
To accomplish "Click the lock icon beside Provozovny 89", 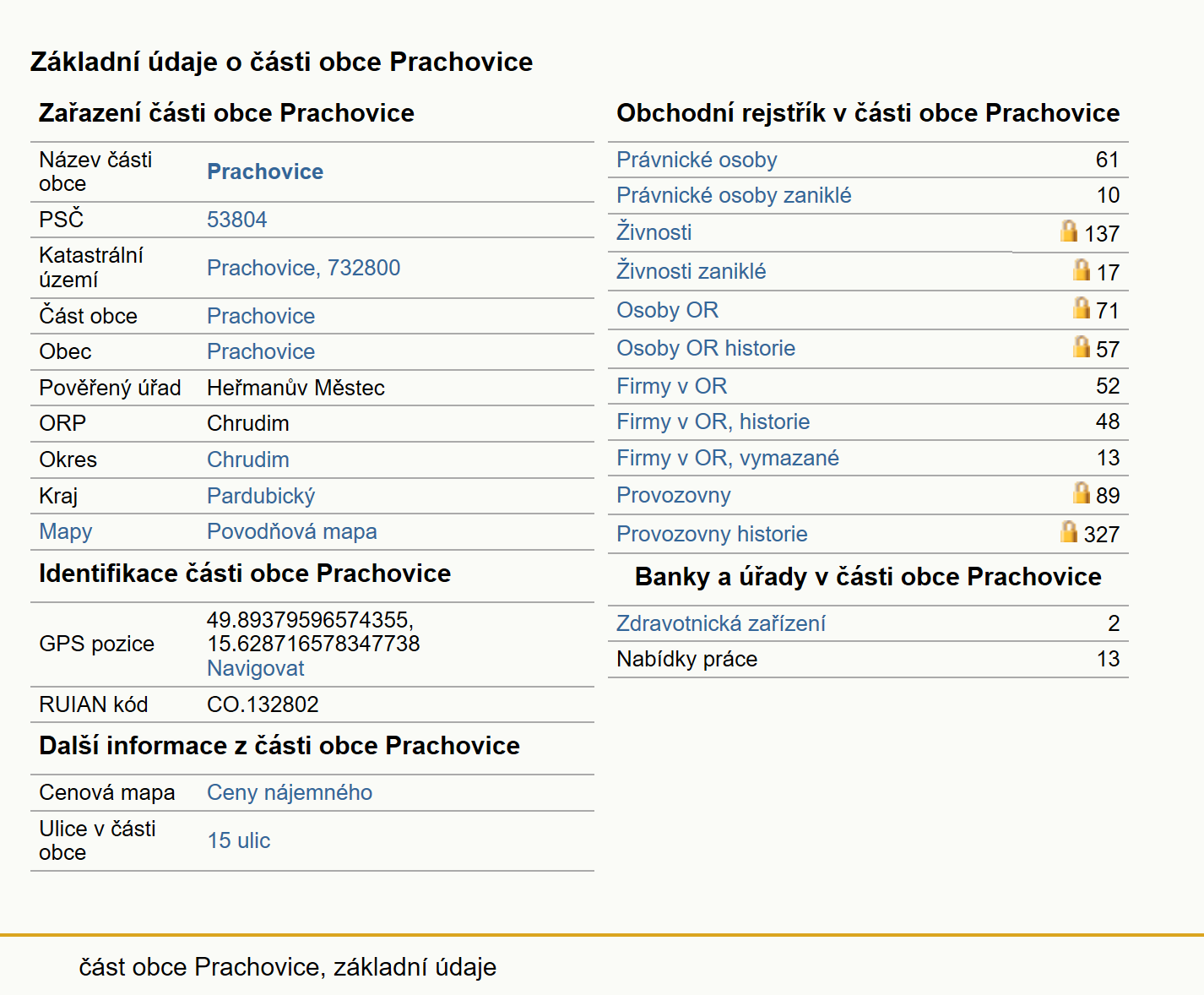I will click(x=1082, y=492).
